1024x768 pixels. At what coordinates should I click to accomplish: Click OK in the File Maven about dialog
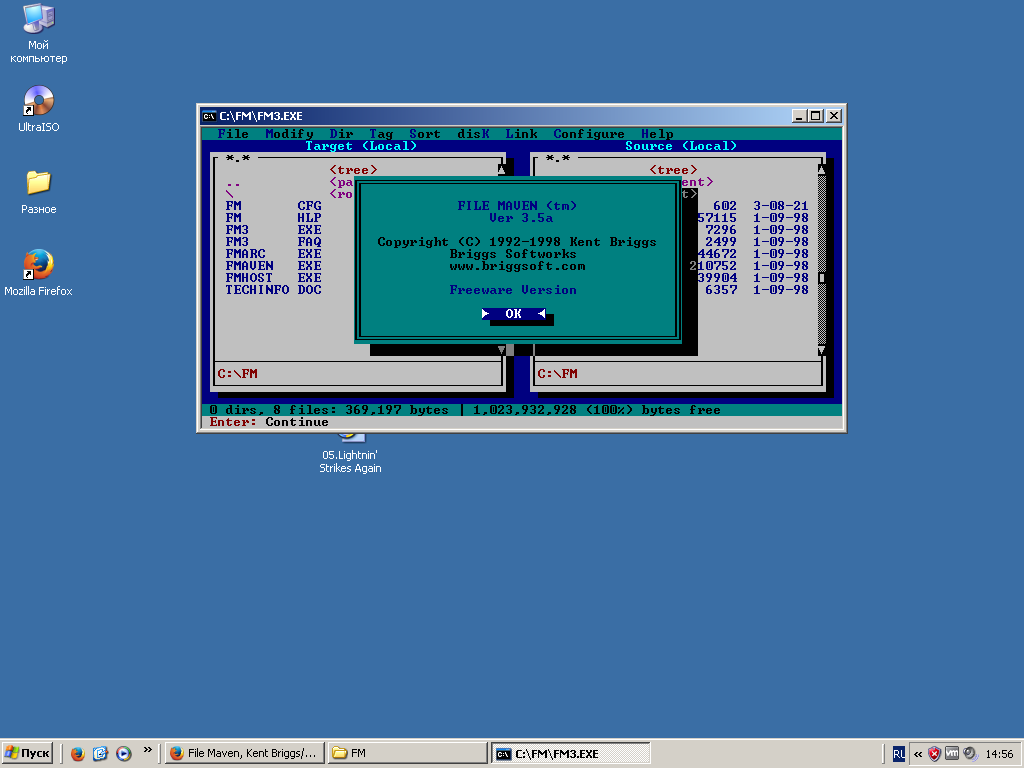tap(513, 313)
